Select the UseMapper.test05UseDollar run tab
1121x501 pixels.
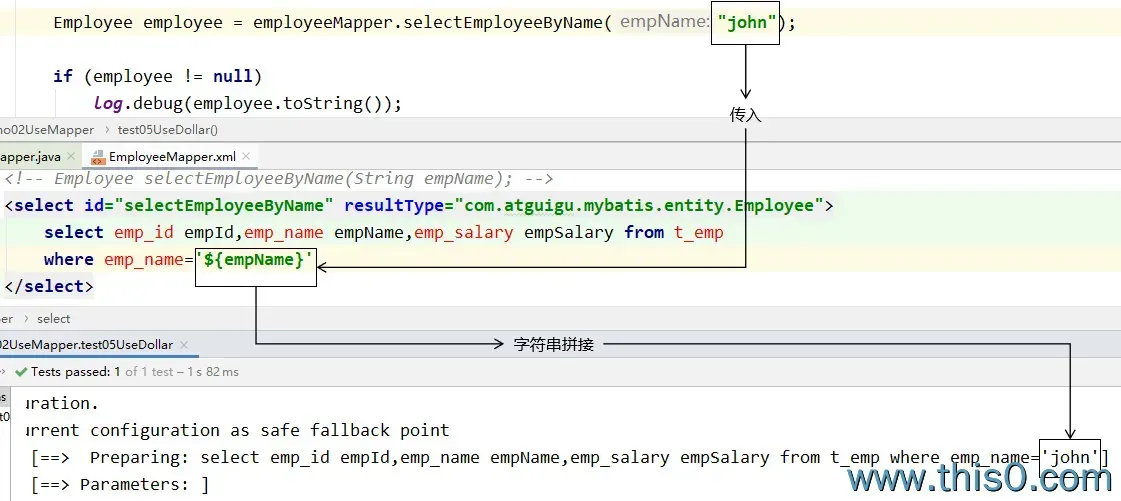(x=85, y=345)
